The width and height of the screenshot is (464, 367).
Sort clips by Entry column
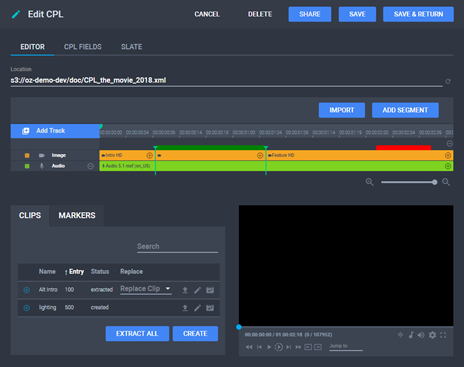[x=74, y=272]
